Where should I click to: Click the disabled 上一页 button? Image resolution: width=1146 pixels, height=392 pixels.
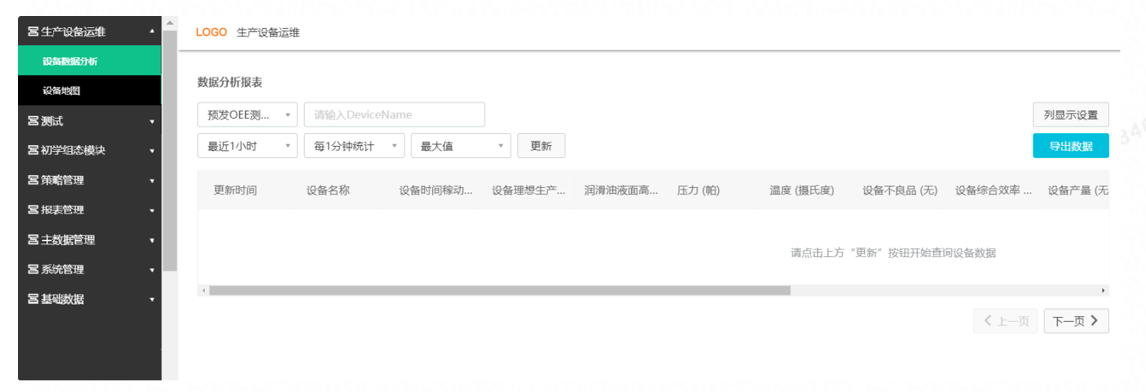click(x=1006, y=321)
